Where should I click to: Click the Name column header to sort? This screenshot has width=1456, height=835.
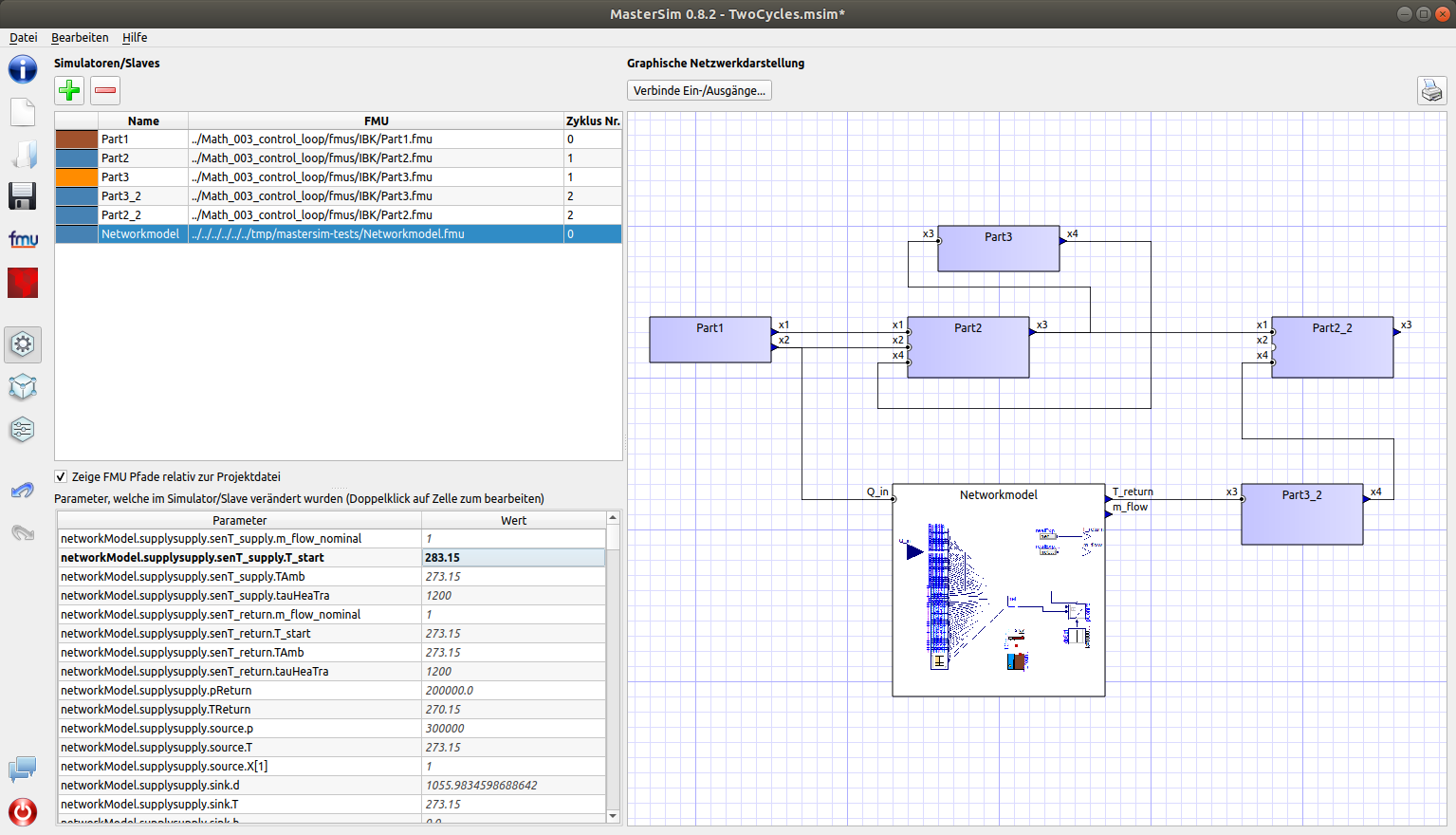click(143, 121)
